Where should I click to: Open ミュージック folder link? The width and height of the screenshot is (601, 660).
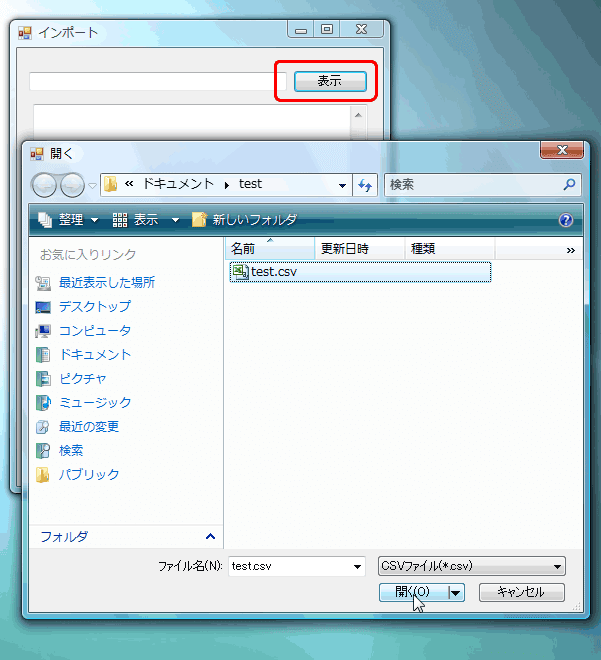click(94, 403)
